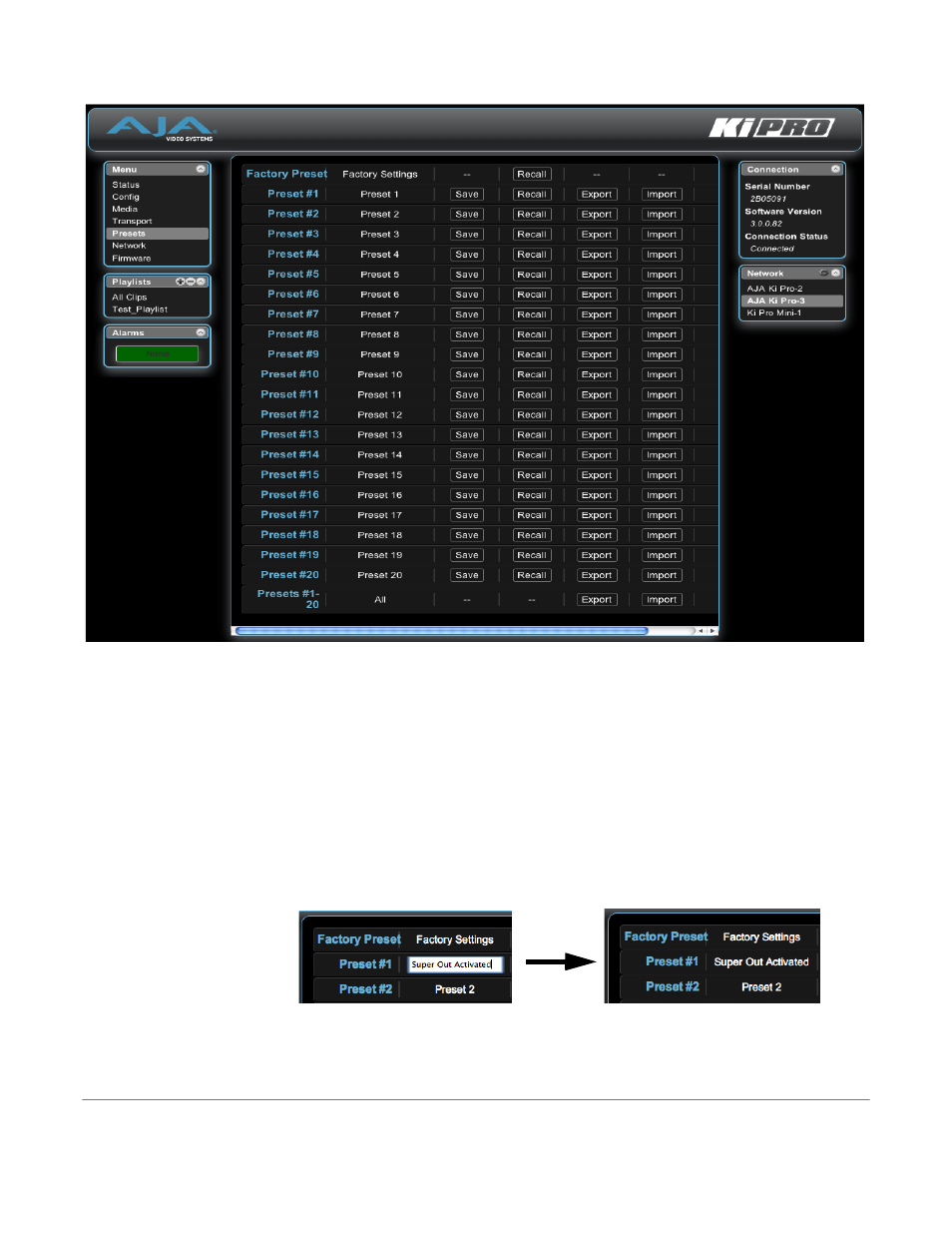Export Preset #1
This screenshot has height=1233, width=952.
click(x=597, y=194)
